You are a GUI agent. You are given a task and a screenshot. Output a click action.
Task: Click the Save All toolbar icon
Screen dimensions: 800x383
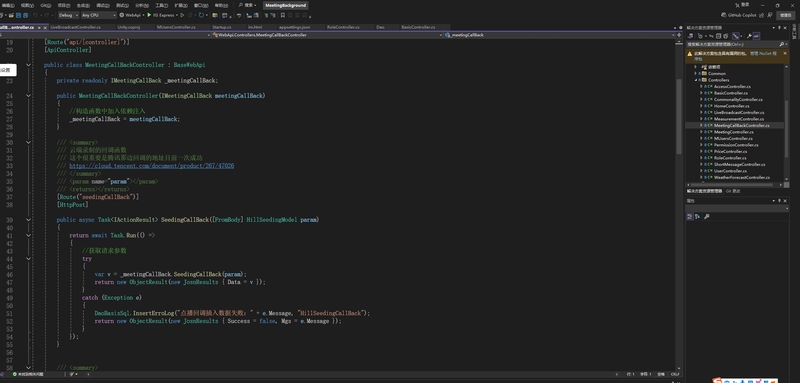point(25,15)
